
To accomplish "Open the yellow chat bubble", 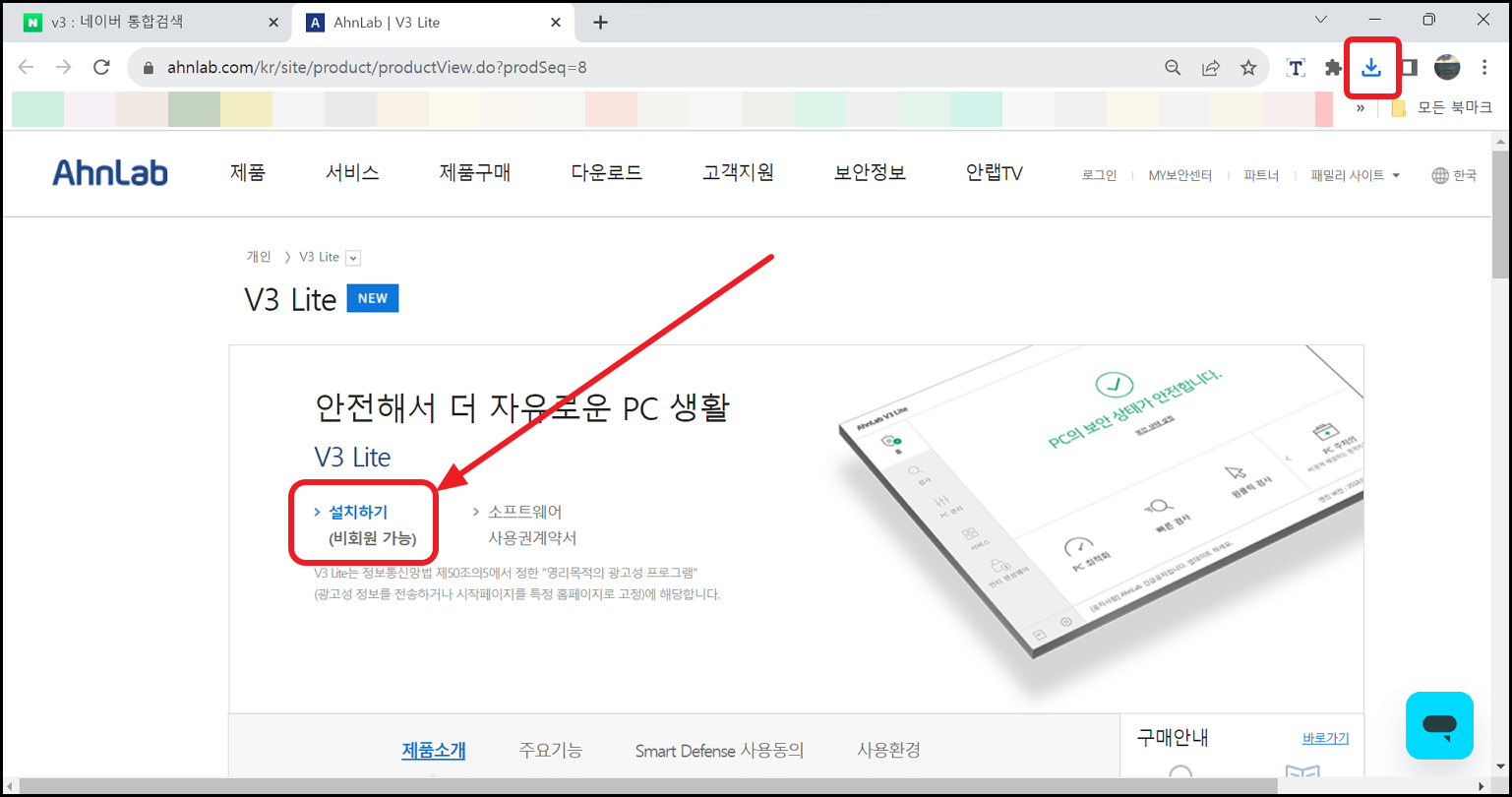I will pyautogui.click(x=1439, y=725).
